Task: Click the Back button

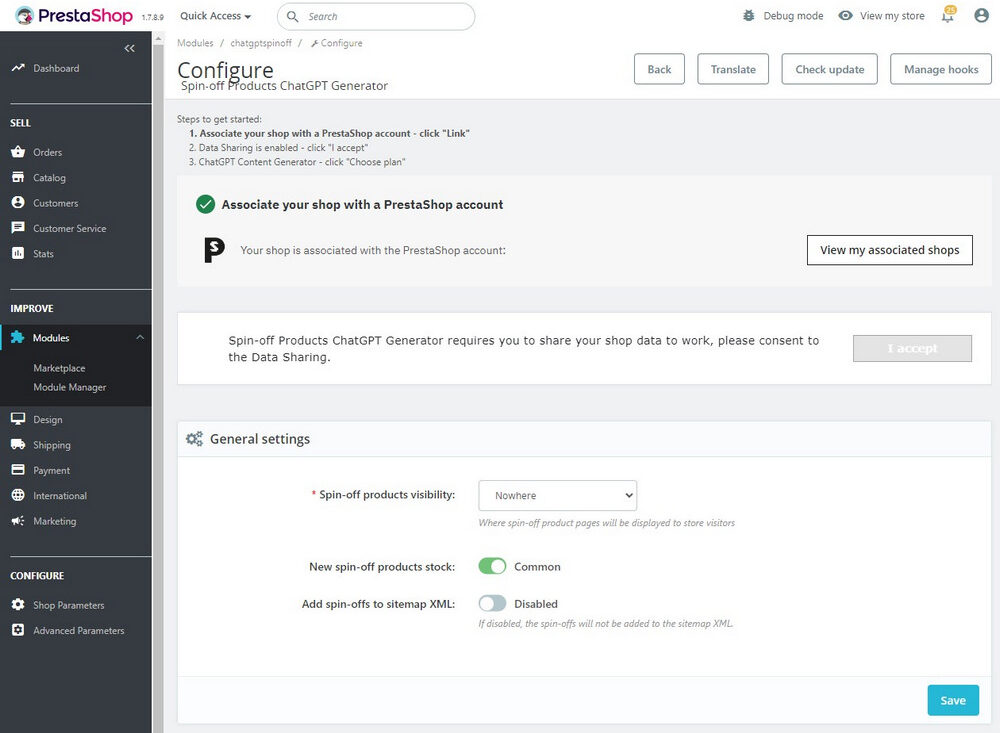Action: click(659, 70)
